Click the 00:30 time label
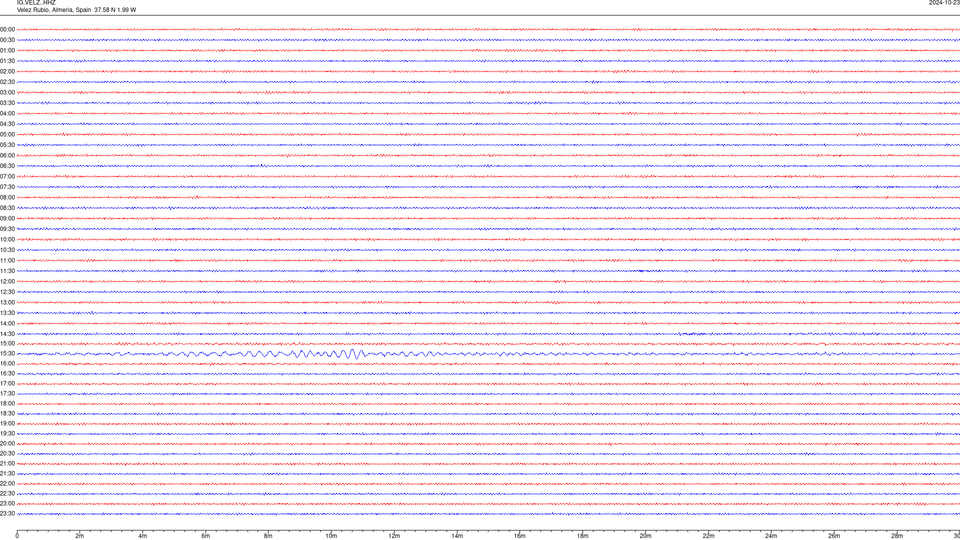The height and width of the screenshot is (540, 960). coord(7,40)
